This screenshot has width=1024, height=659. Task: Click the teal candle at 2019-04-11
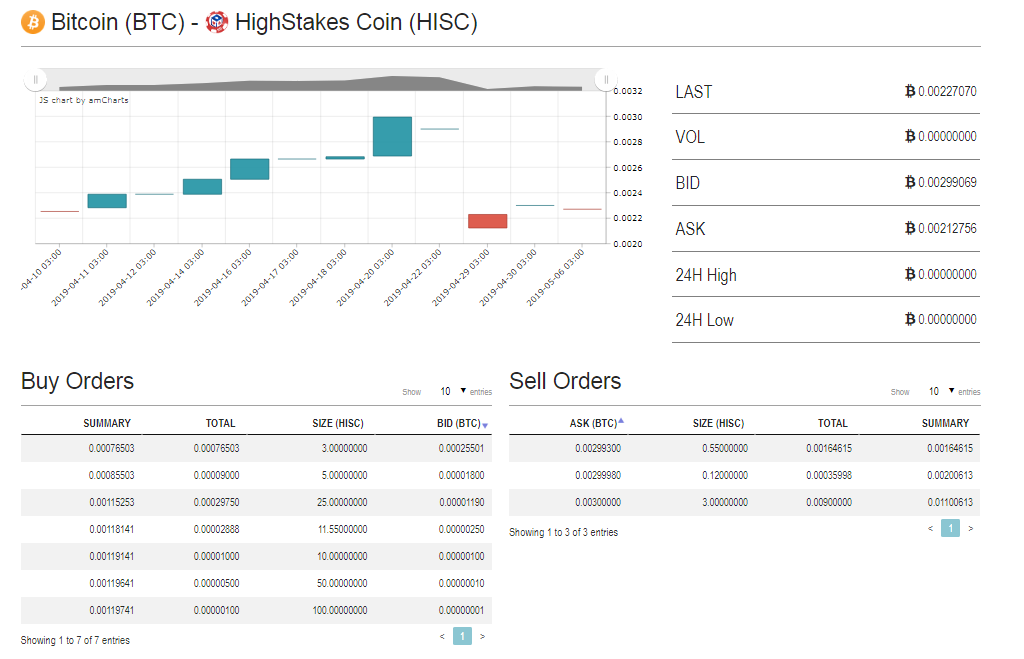(x=107, y=201)
